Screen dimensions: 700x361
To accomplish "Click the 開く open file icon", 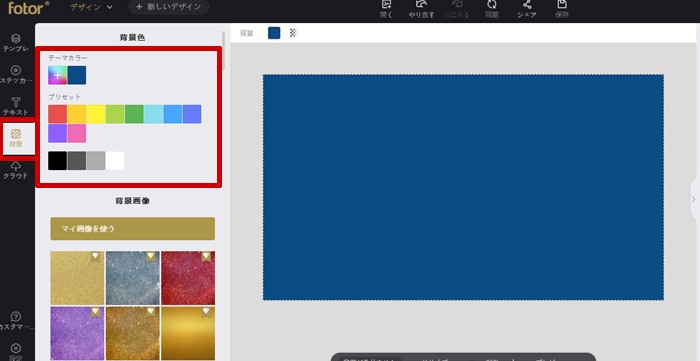I will pyautogui.click(x=386, y=8).
